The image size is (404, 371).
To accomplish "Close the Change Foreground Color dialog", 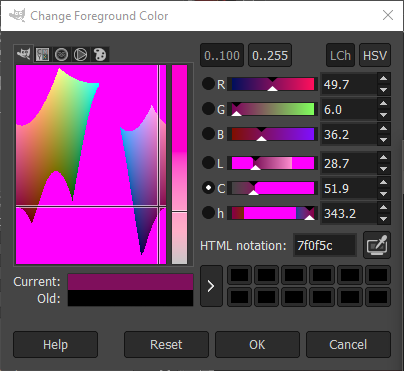I will [x=388, y=15].
